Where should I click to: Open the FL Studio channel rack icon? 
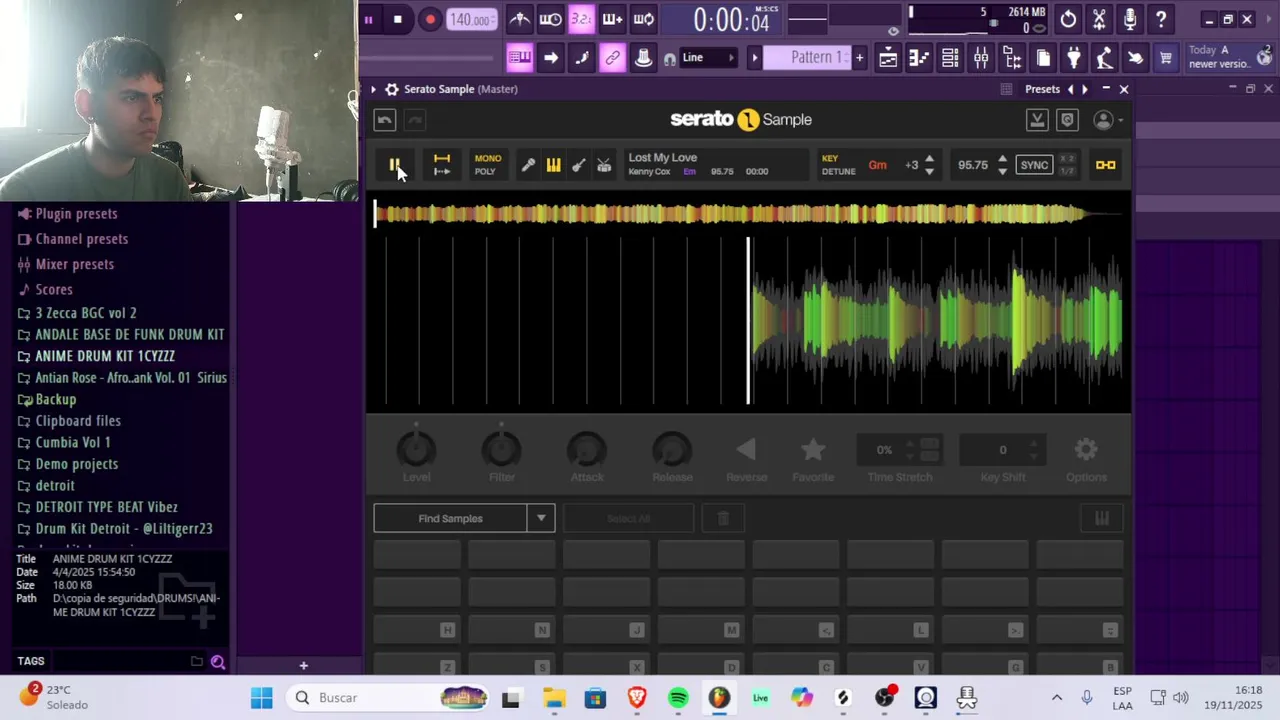click(x=950, y=58)
